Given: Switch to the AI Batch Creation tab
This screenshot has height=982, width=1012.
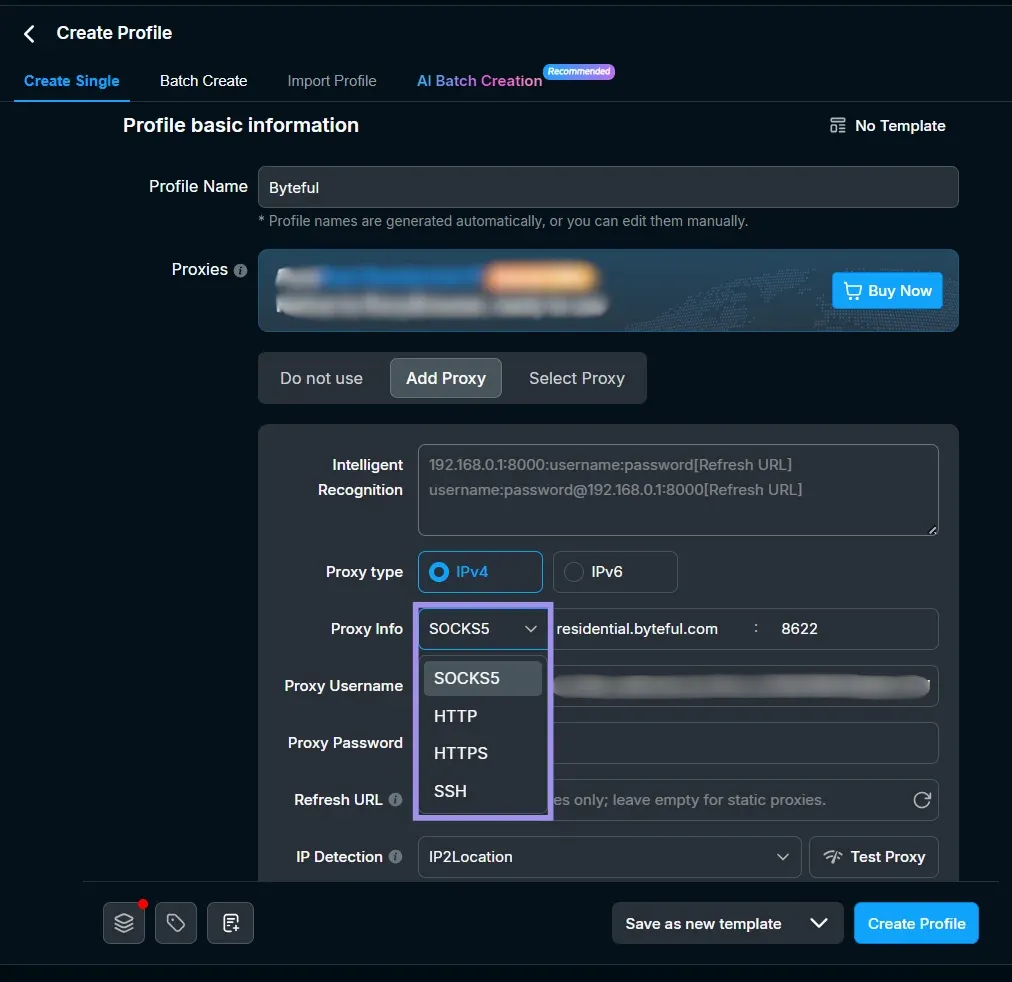Looking at the screenshot, I should (x=480, y=81).
